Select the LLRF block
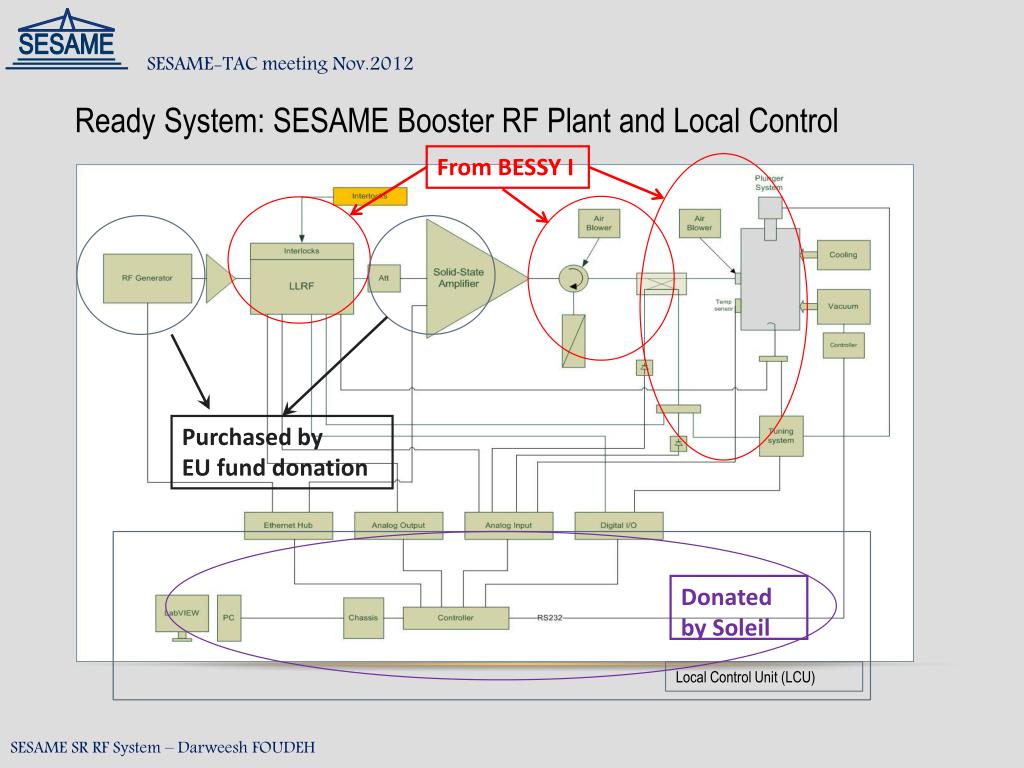The height and width of the screenshot is (768, 1024). (302, 286)
